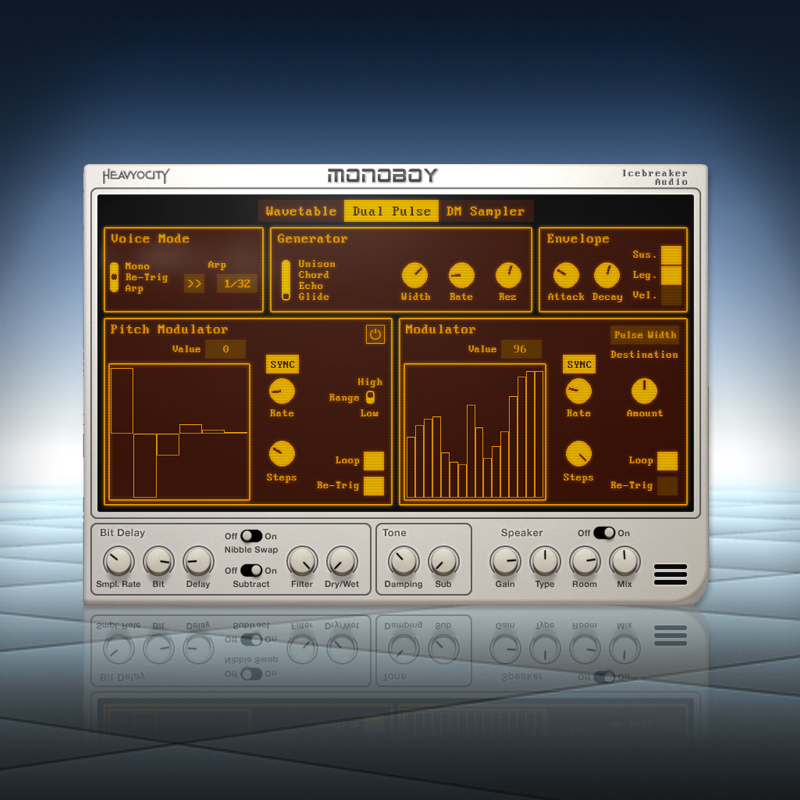This screenshot has width=800, height=800.
Task: Click the Pitch Modulator Rate knob
Action: point(282,391)
